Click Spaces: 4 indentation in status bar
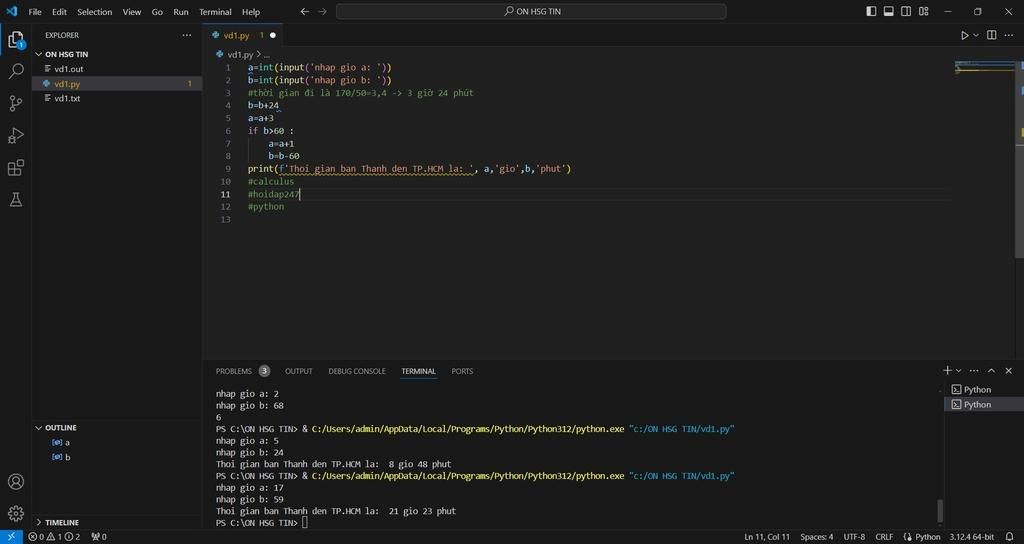Viewport: 1024px width, 544px height. coord(816,537)
